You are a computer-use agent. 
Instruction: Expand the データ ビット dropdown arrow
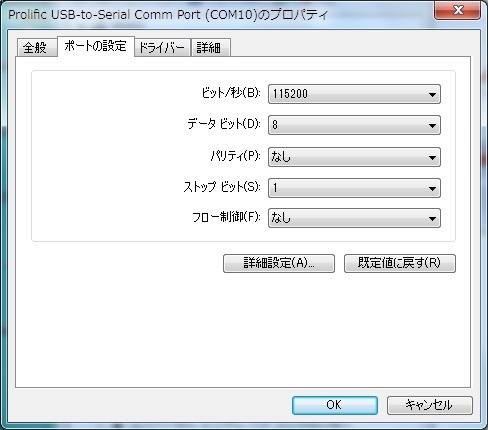click(x=432, y=125)
